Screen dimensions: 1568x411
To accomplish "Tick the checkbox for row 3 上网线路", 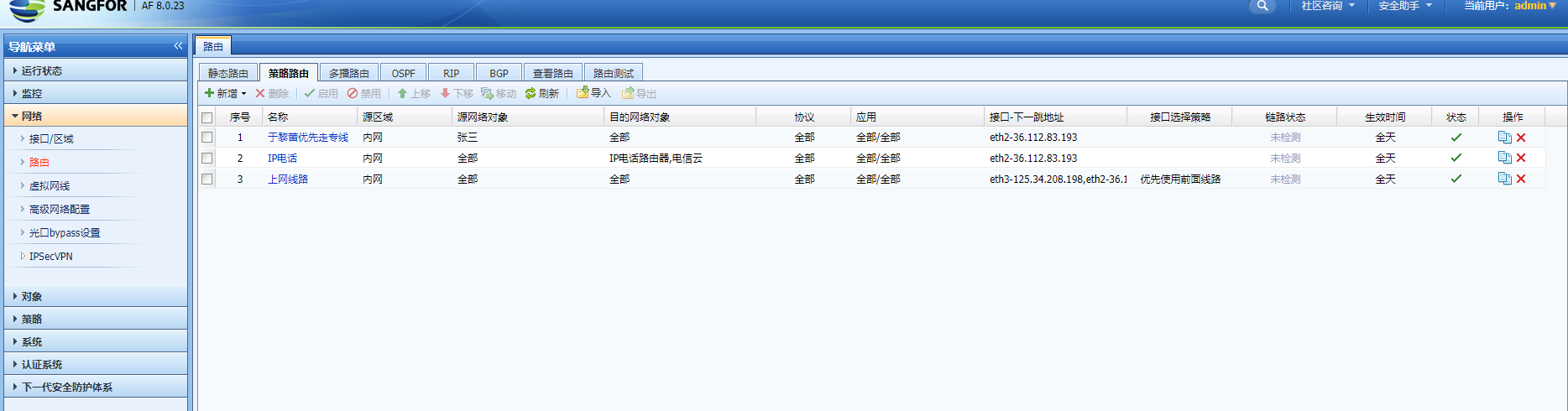I will coord(207,179).
